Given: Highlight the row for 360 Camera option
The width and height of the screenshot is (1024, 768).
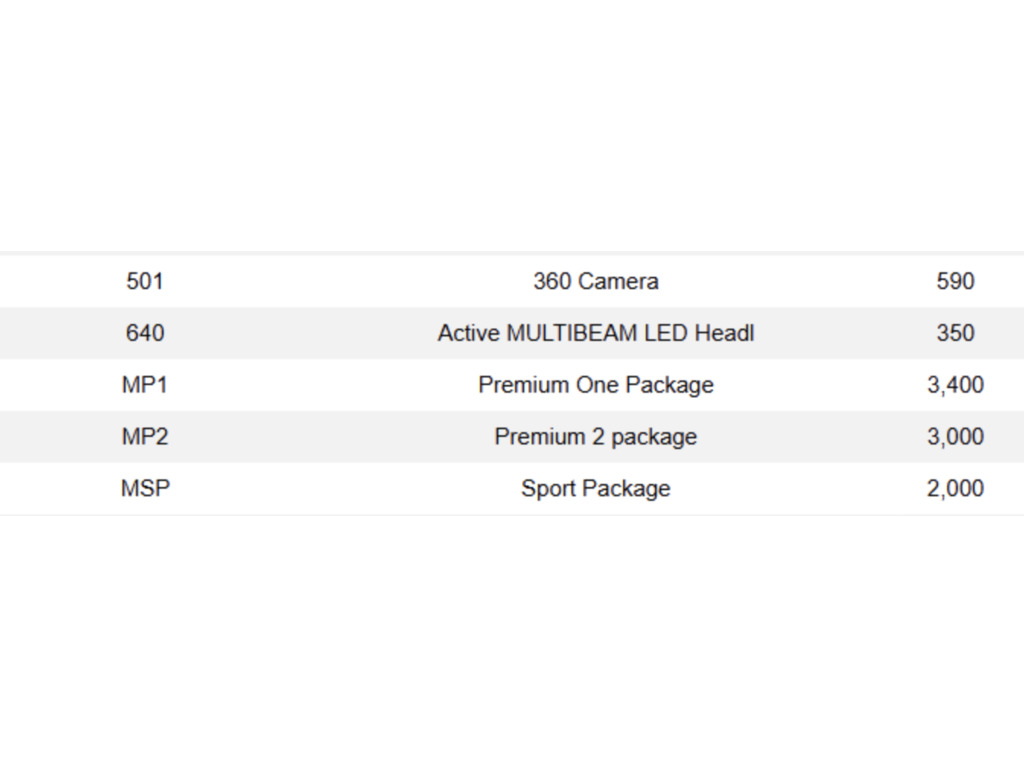Looking at the screenshot, I should pos(512,281).
